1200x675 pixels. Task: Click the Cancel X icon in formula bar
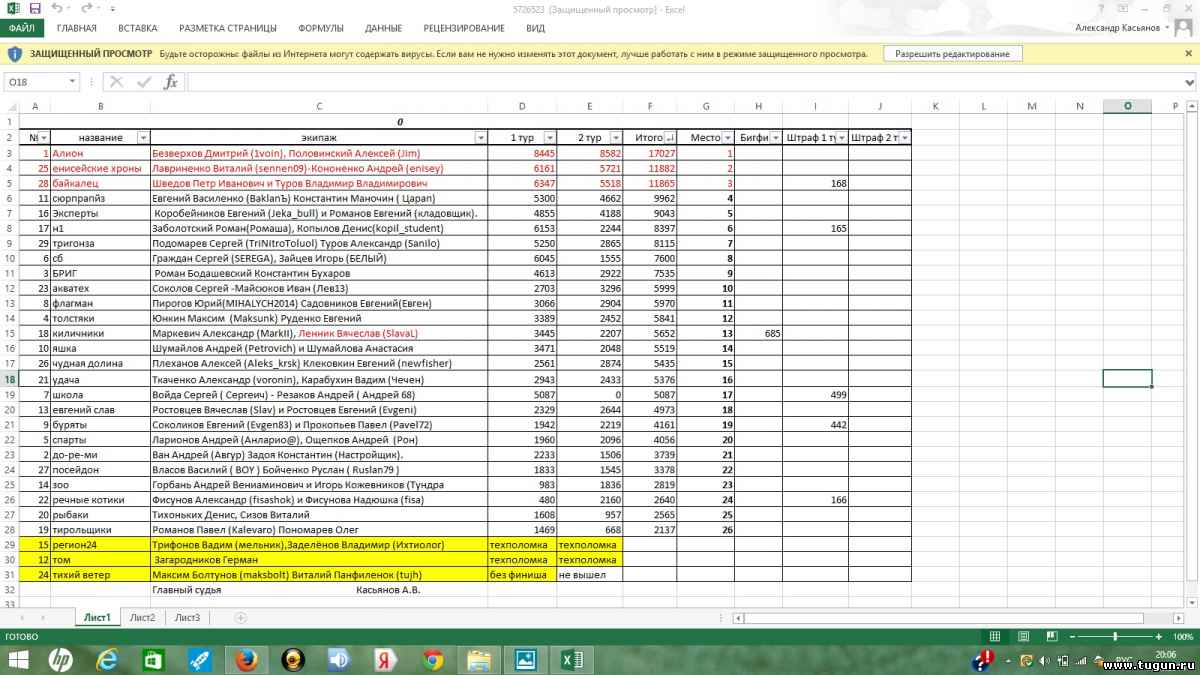tap(117, 82)
